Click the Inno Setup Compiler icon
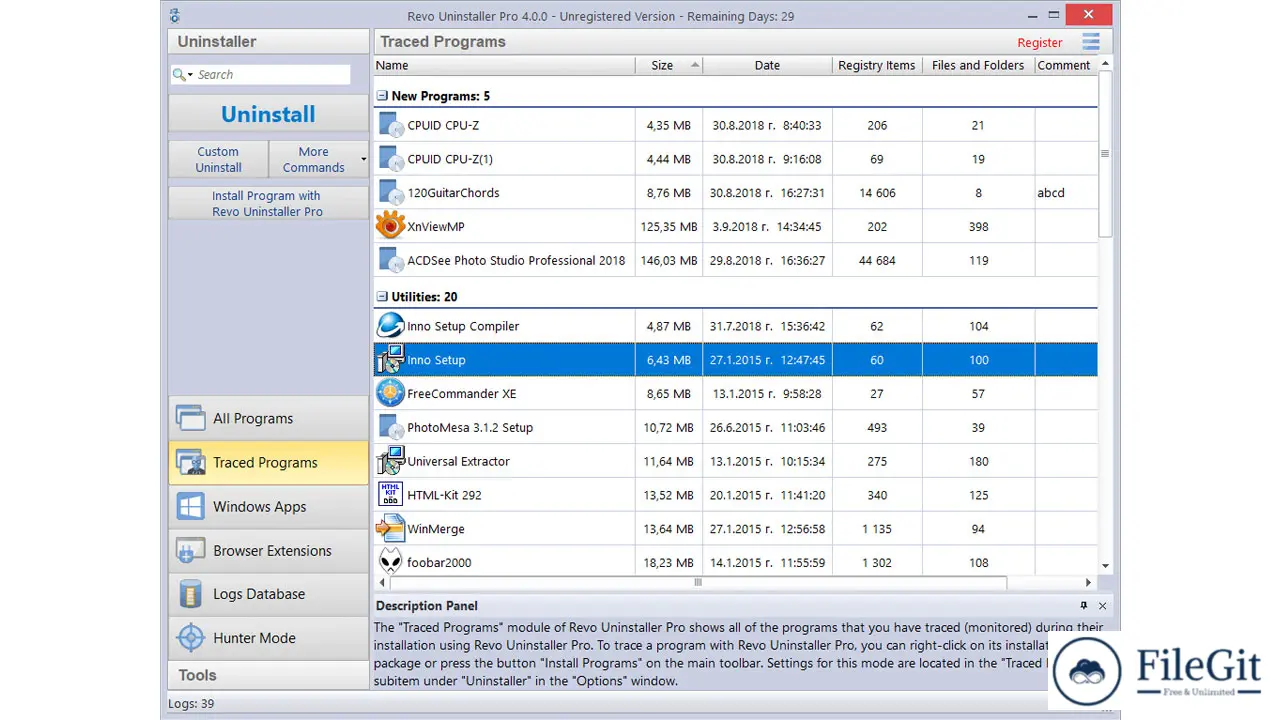The width and height of the screenshot is (1280, 720). [390, 326]
